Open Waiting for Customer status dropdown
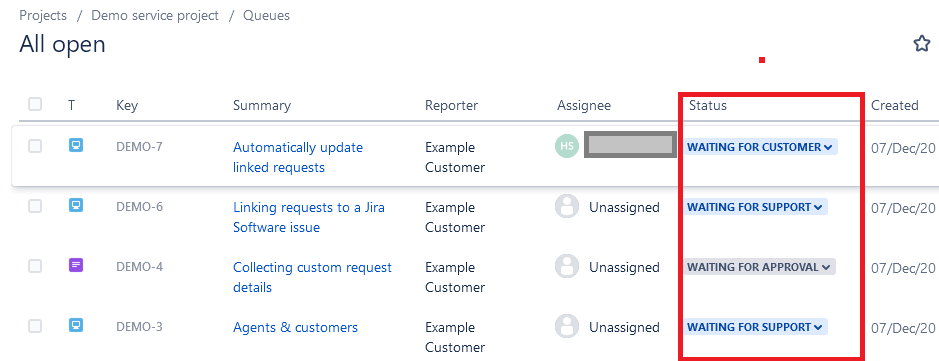Image resolution: width=939 pixels, height=361 pixels. [761, 147]
